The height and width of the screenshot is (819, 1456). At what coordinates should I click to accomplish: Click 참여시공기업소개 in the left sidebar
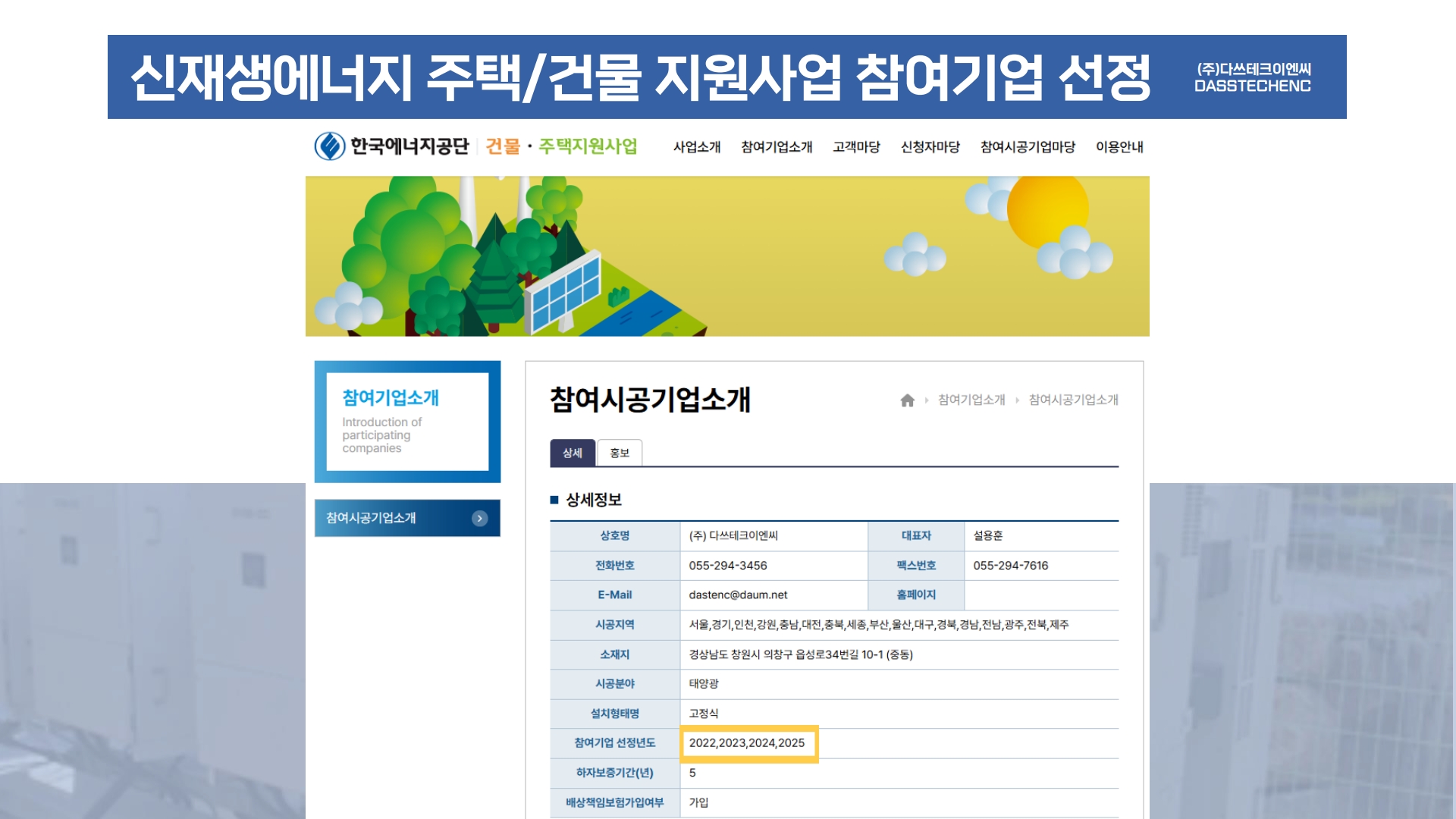[372, 518]
